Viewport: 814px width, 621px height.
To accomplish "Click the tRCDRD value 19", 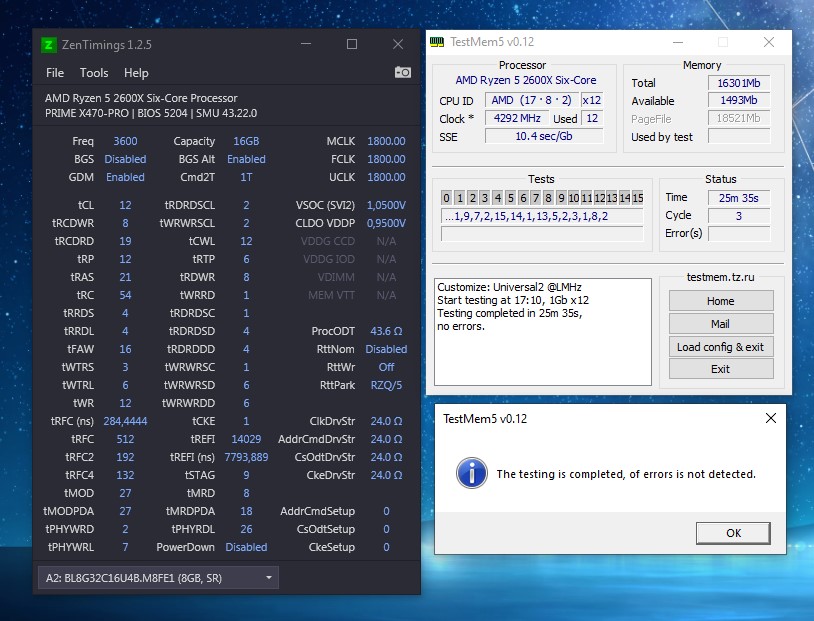I will coord(125,241).
